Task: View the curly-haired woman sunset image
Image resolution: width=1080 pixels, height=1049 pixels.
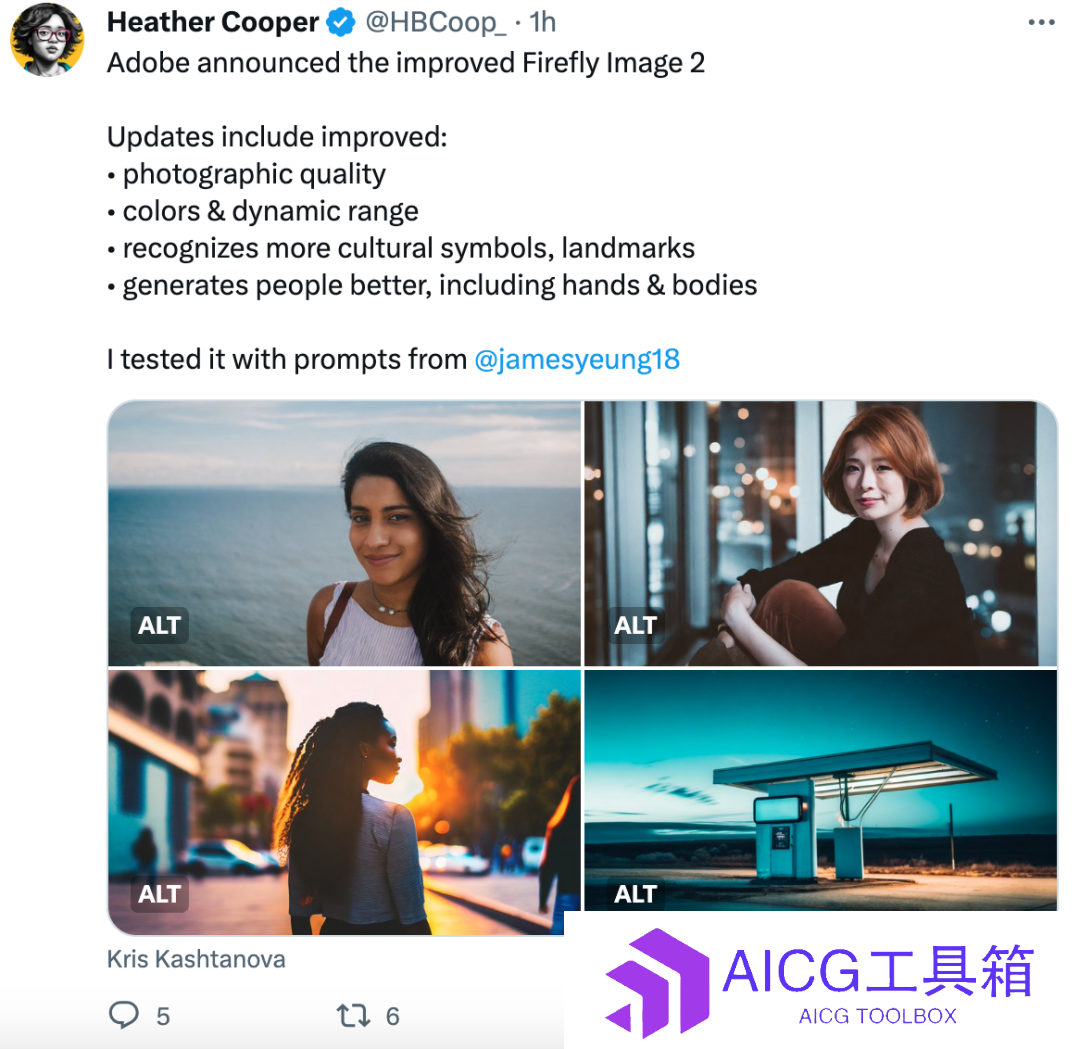Action: pos(344,802)
